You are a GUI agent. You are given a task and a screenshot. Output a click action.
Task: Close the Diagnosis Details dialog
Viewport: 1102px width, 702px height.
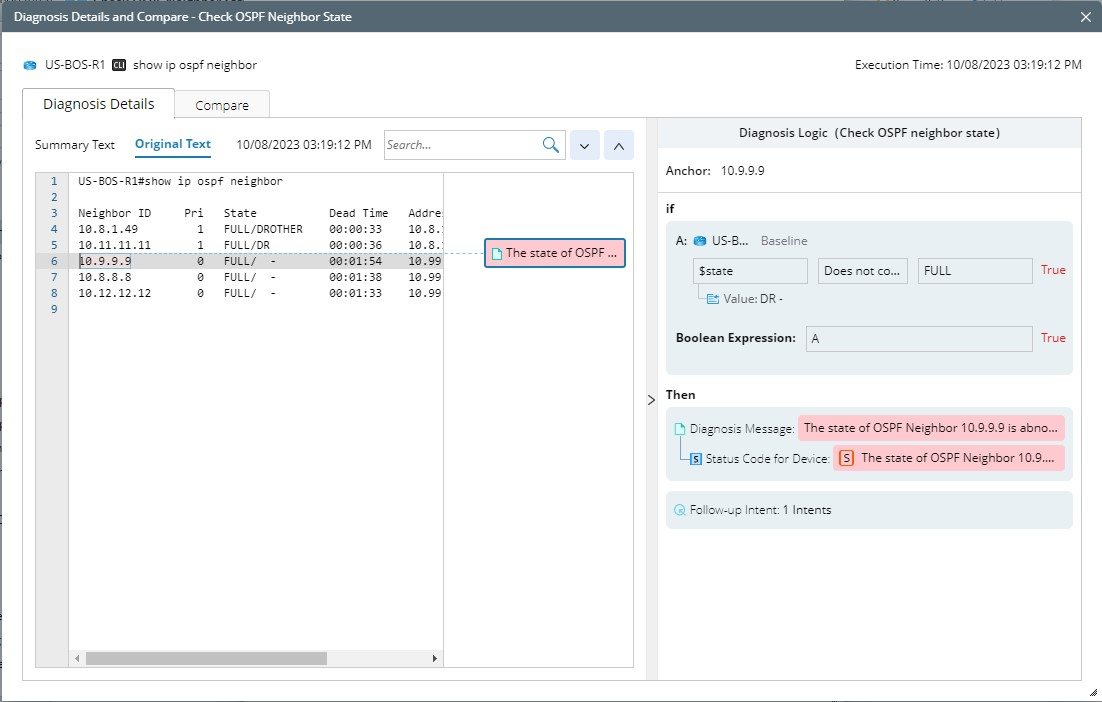tap(1086, 17)
